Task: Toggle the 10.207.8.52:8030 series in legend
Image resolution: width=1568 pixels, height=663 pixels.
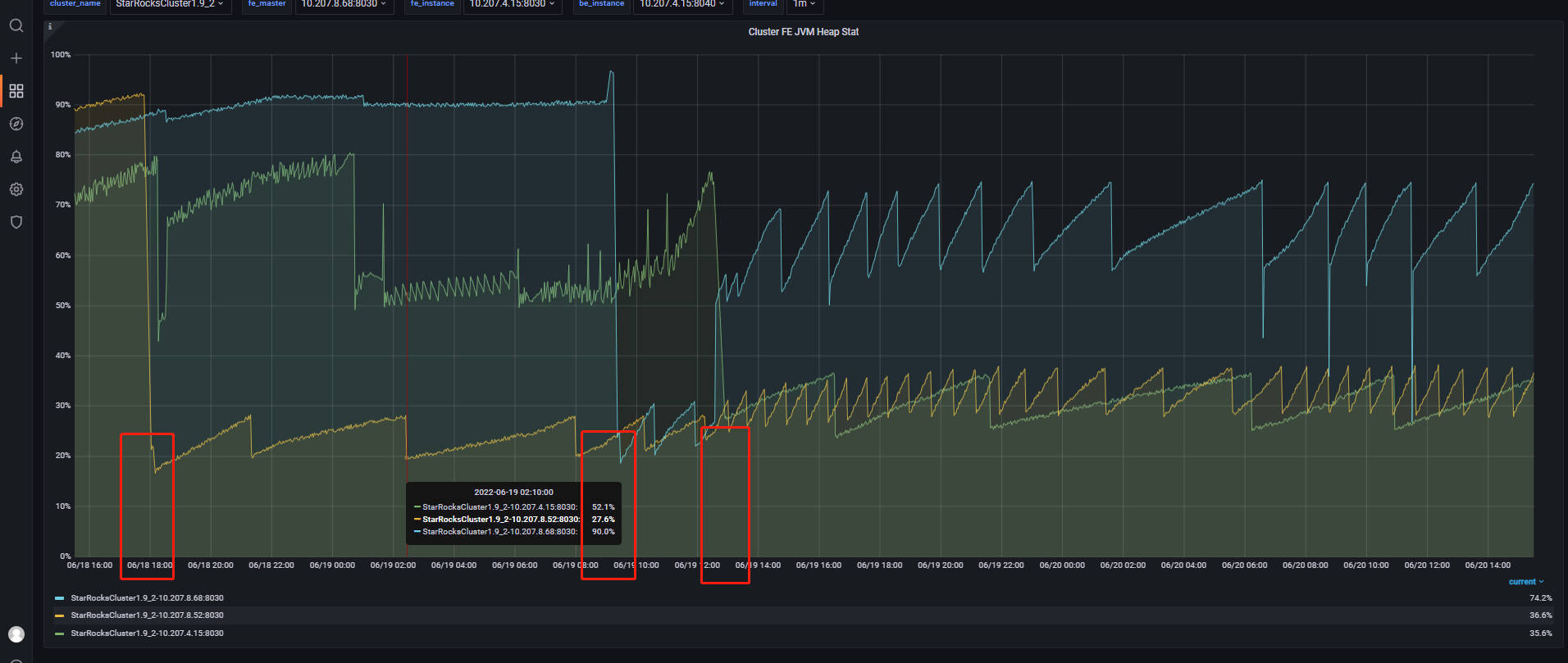Action: (147, 615)
